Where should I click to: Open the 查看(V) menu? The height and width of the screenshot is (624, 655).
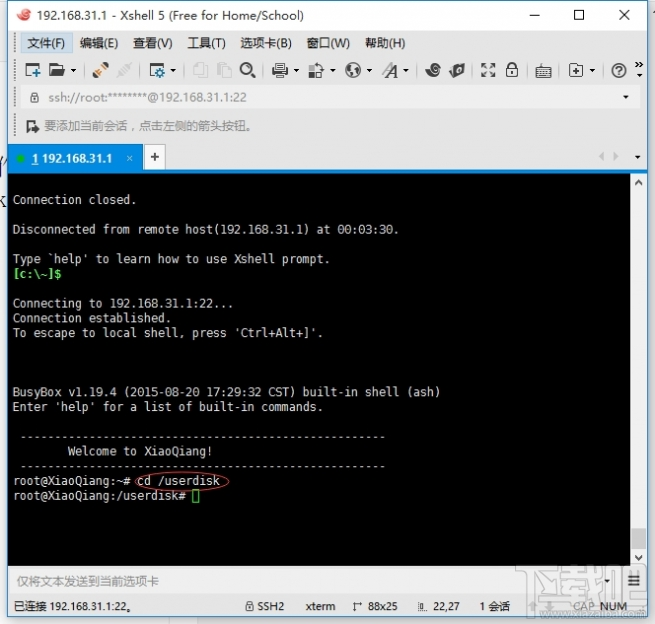(152, 43)
